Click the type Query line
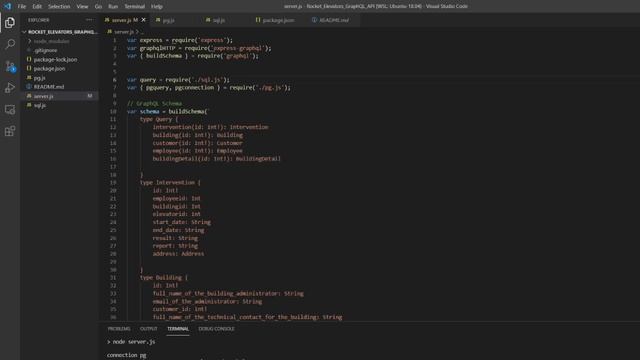 pyautogui.click(x=159, y=119)
